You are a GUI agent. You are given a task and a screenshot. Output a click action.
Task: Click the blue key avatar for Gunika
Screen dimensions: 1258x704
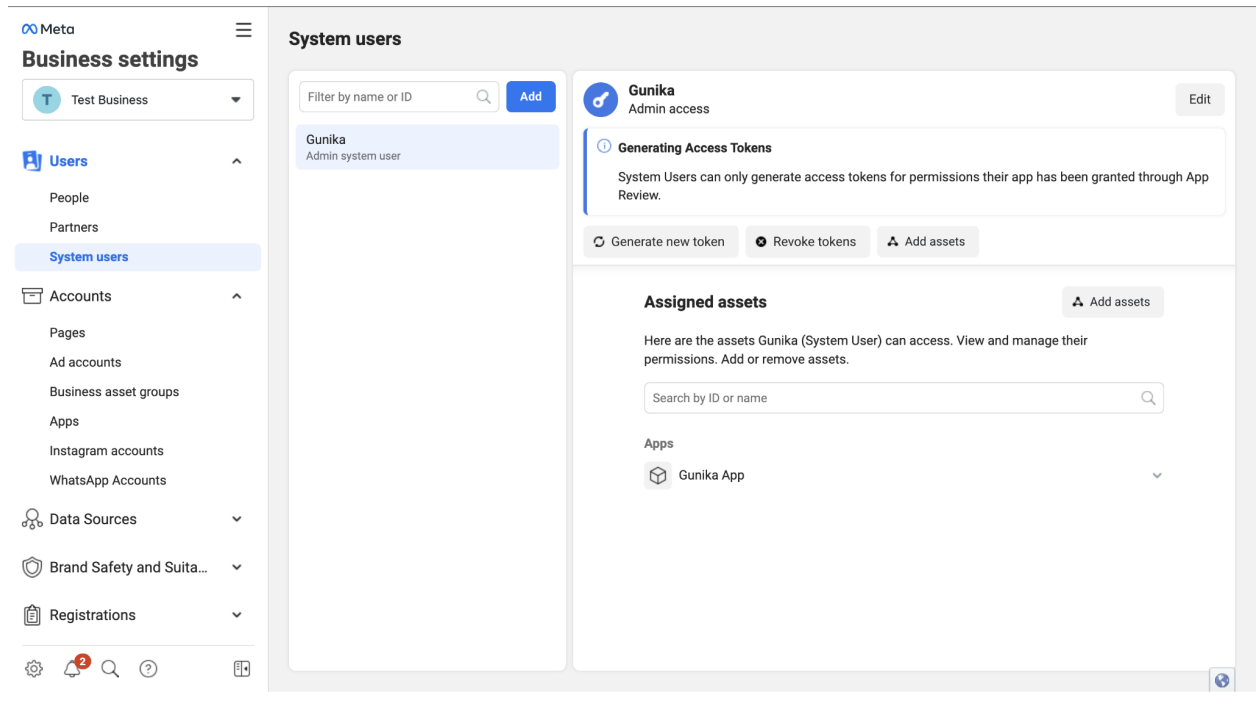[601, 100]
